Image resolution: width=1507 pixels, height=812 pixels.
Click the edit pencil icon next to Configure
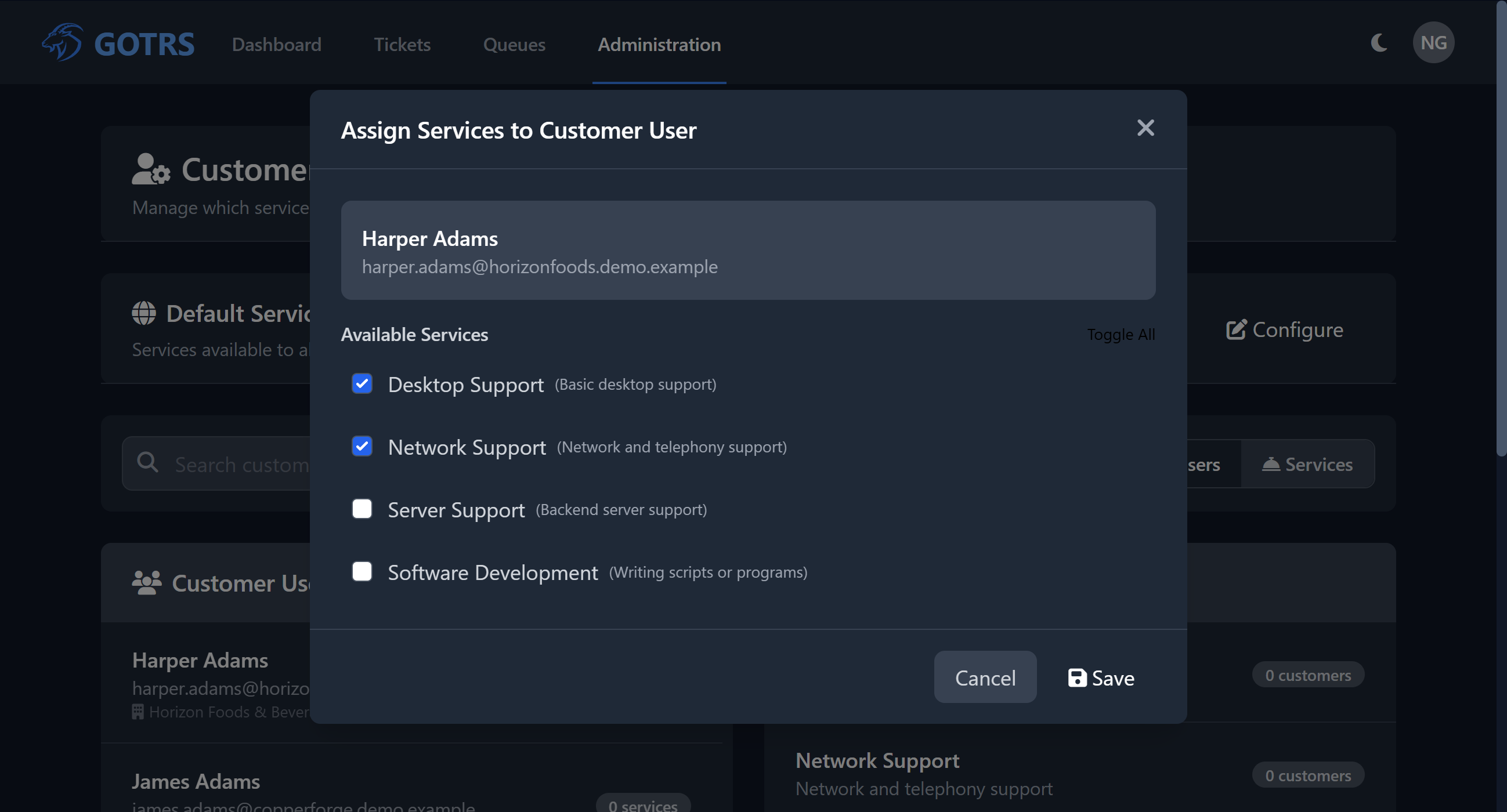(x=1236, y=329)
